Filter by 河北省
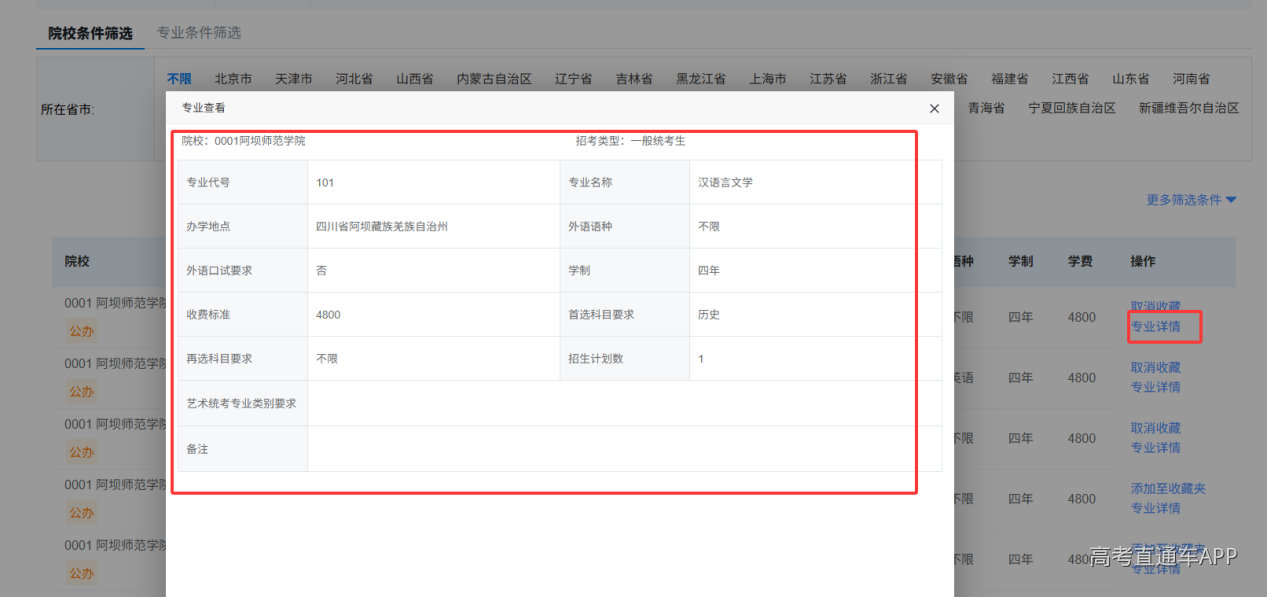 pos(354,78)
